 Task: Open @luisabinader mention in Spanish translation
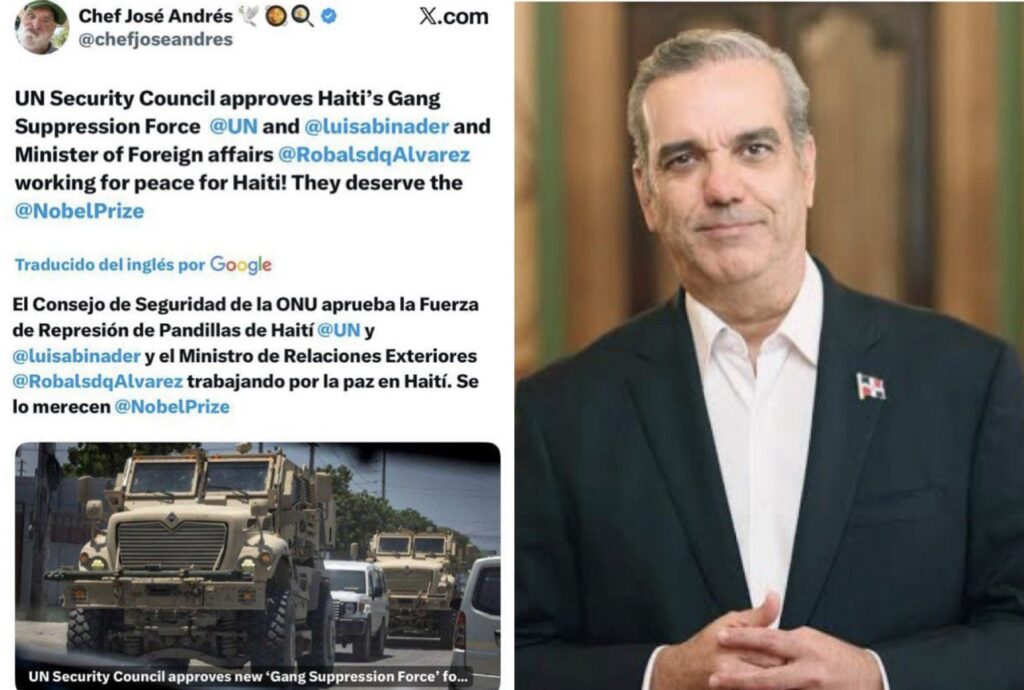pos(76,356)
